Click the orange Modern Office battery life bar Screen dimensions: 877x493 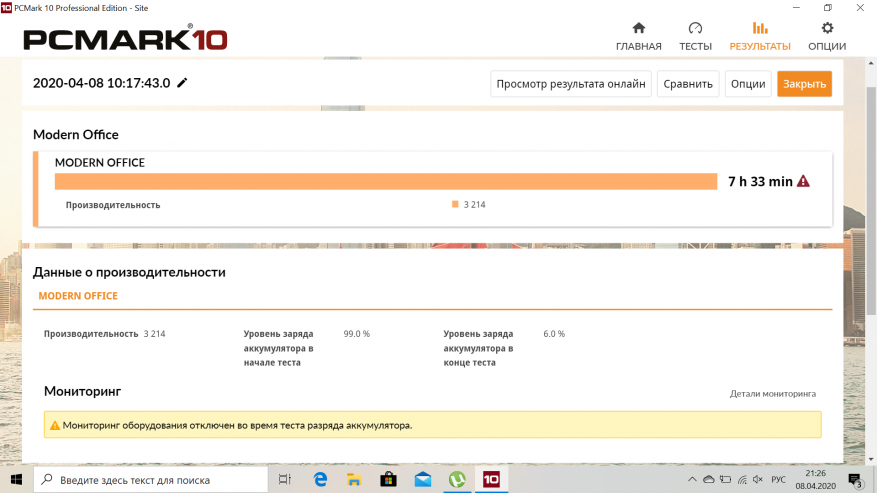pyautogui.click(x=386, y=181)
